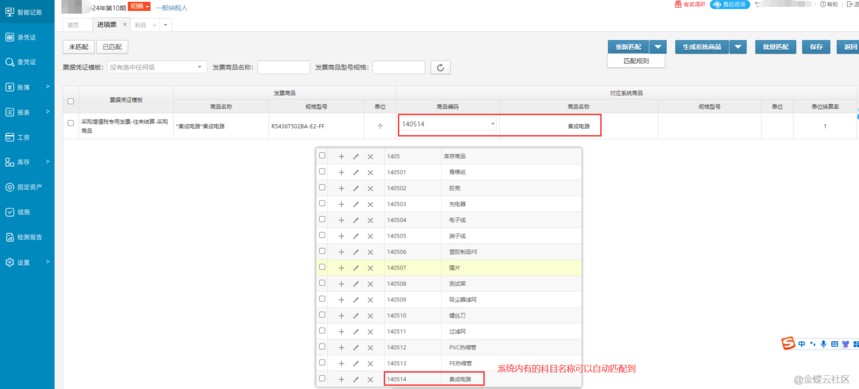859x389 pixels.
Task: Click the Sogou IME microphone icon
Action: [x=823, y=344]
